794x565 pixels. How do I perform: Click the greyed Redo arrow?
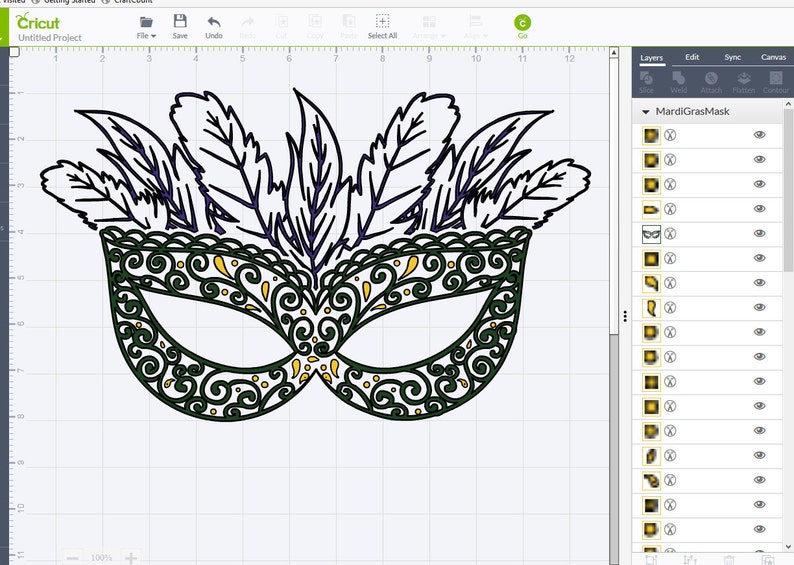click(x=248, y=22)
